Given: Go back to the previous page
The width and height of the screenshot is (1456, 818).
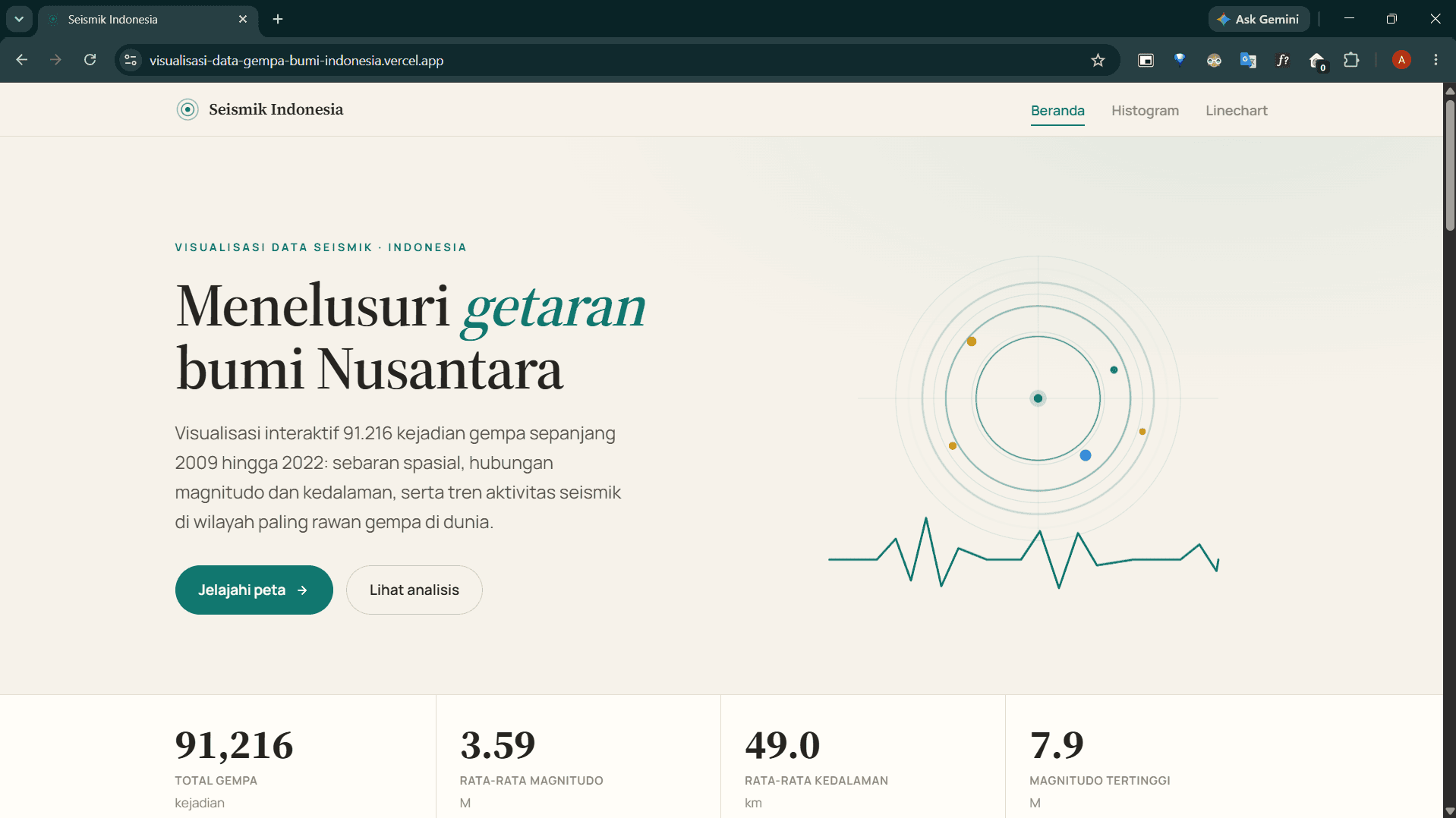Looking at the screenshot, I should pos(21,60).
